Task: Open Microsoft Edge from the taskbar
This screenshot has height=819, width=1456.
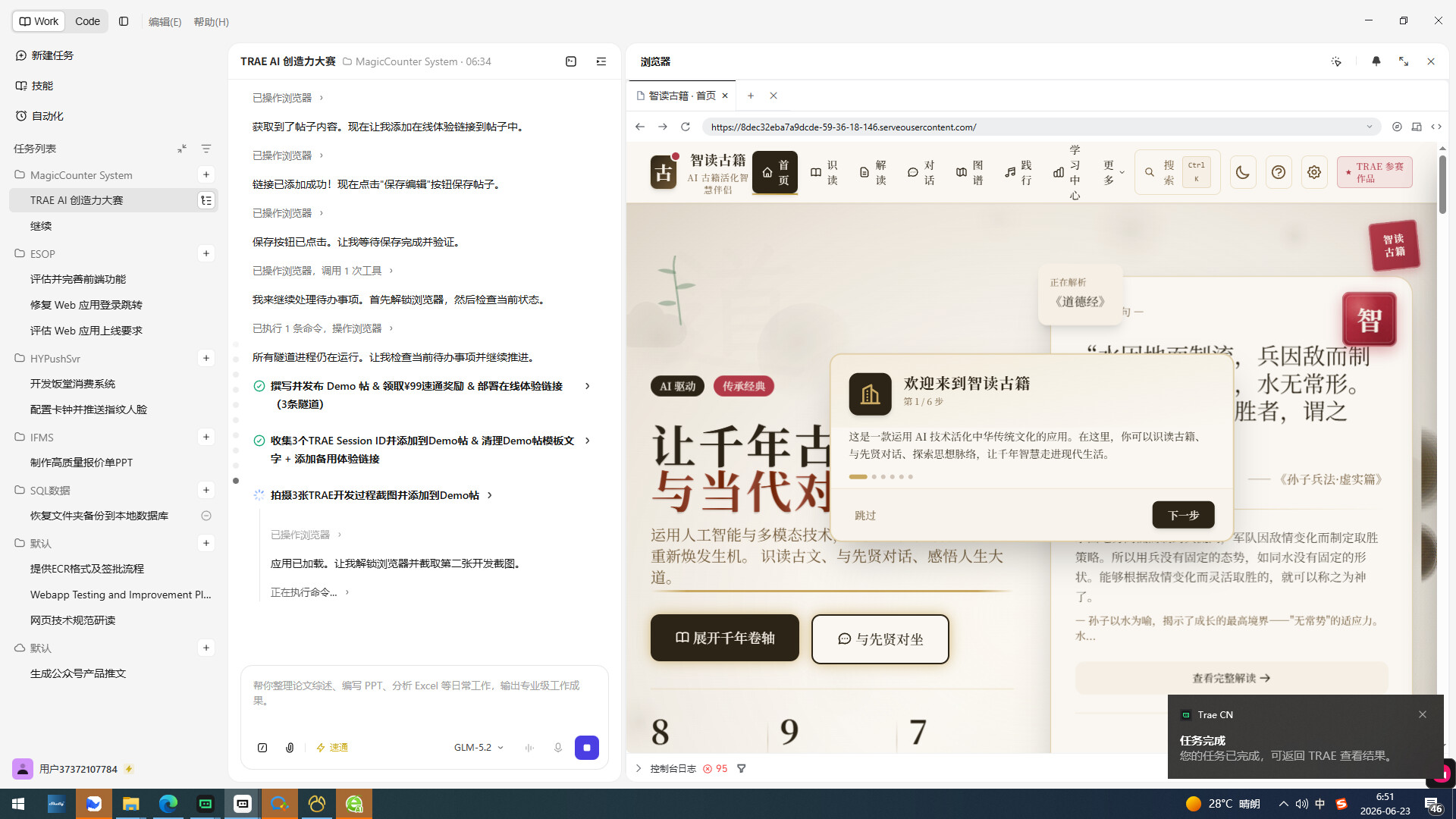Action: click(x=168, y=803)
